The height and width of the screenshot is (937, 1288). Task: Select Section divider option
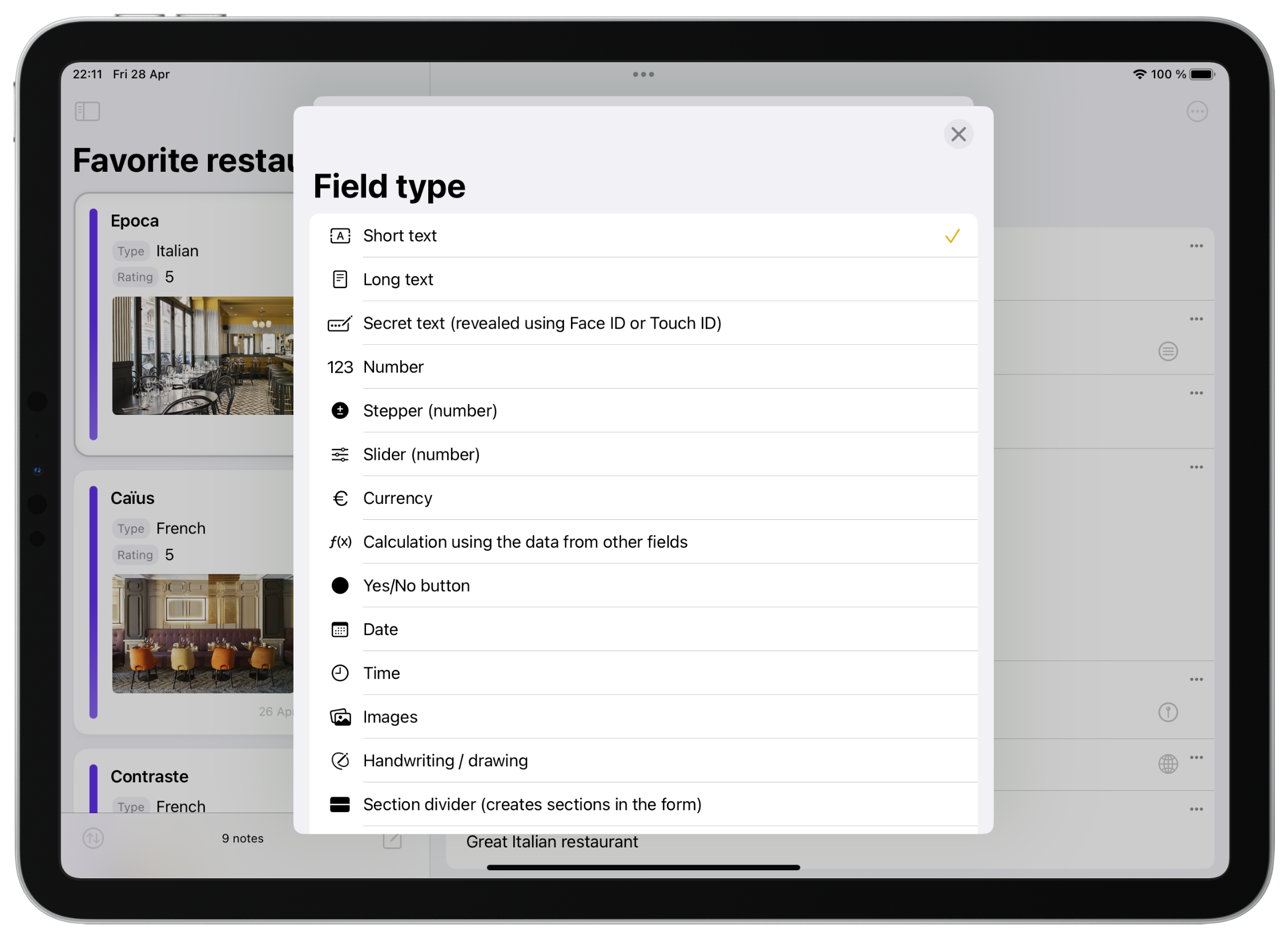643,805
